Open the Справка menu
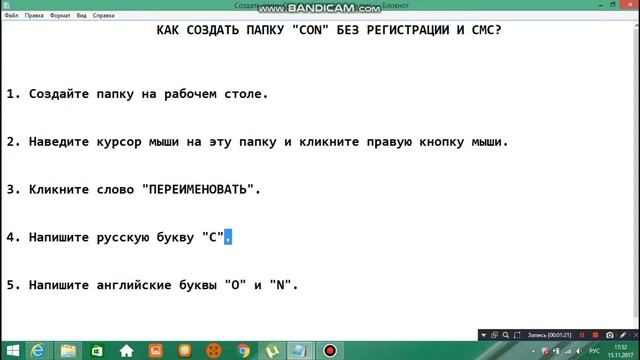 click(103, 16)
